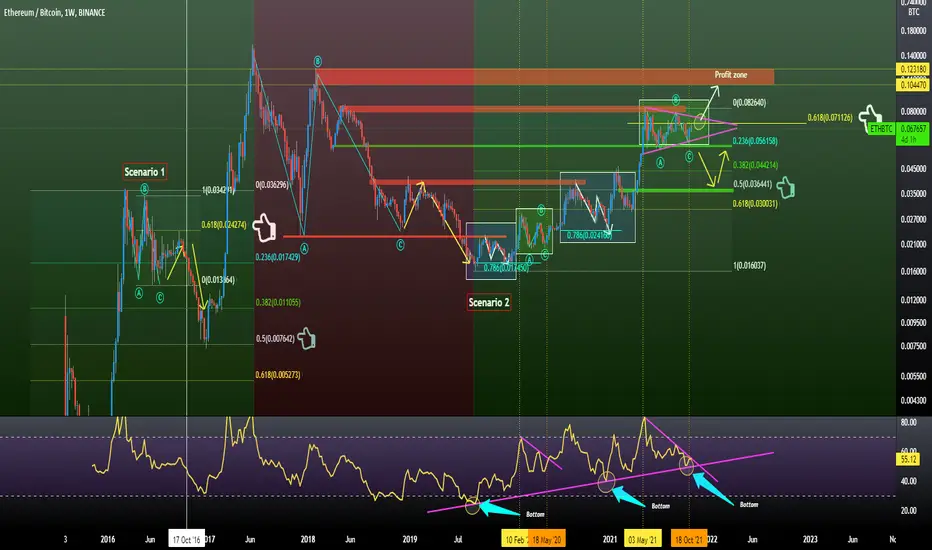Select the 03 May '21 date marker
Screen dimensions: 932x550
(643, 539)
